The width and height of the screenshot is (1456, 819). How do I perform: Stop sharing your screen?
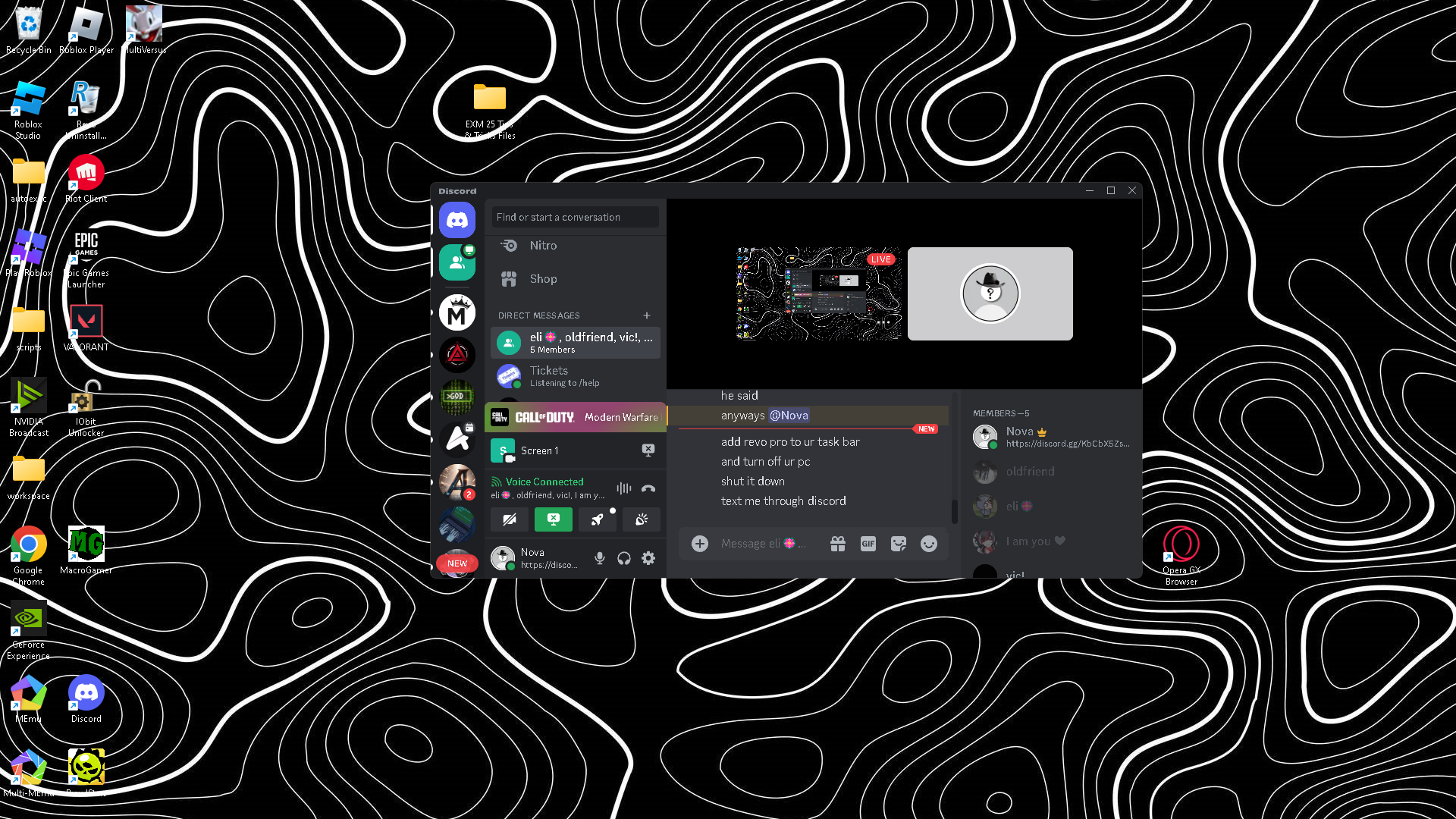tap(553, 519)
